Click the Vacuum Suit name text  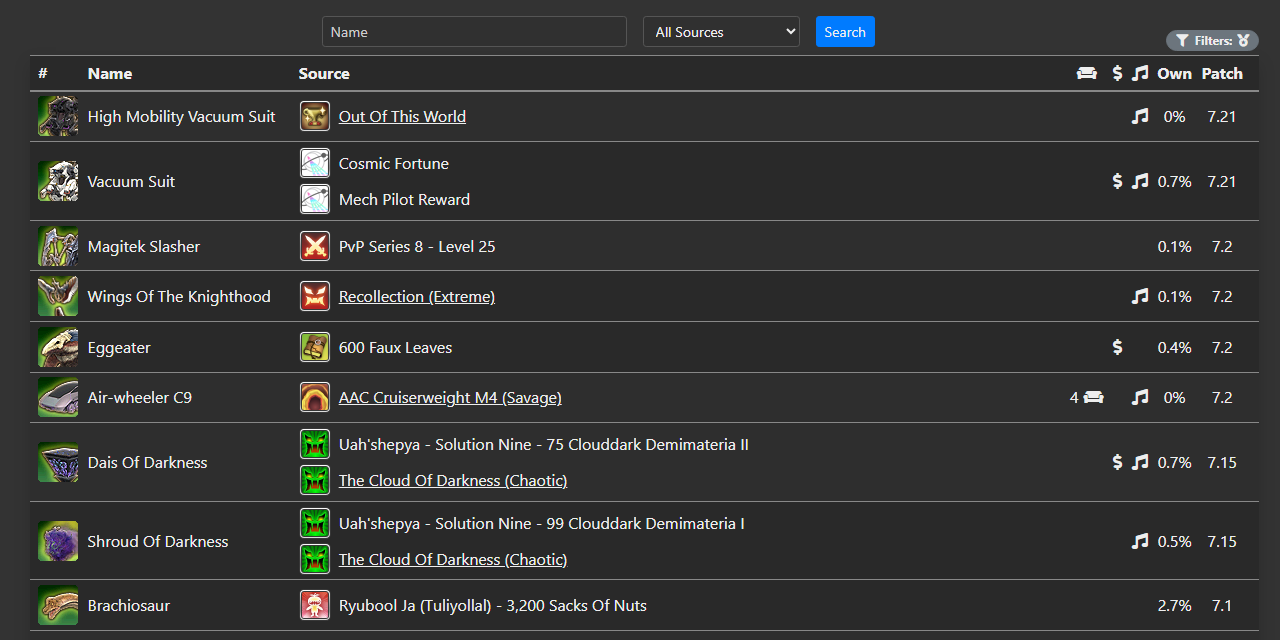[131, 181]
